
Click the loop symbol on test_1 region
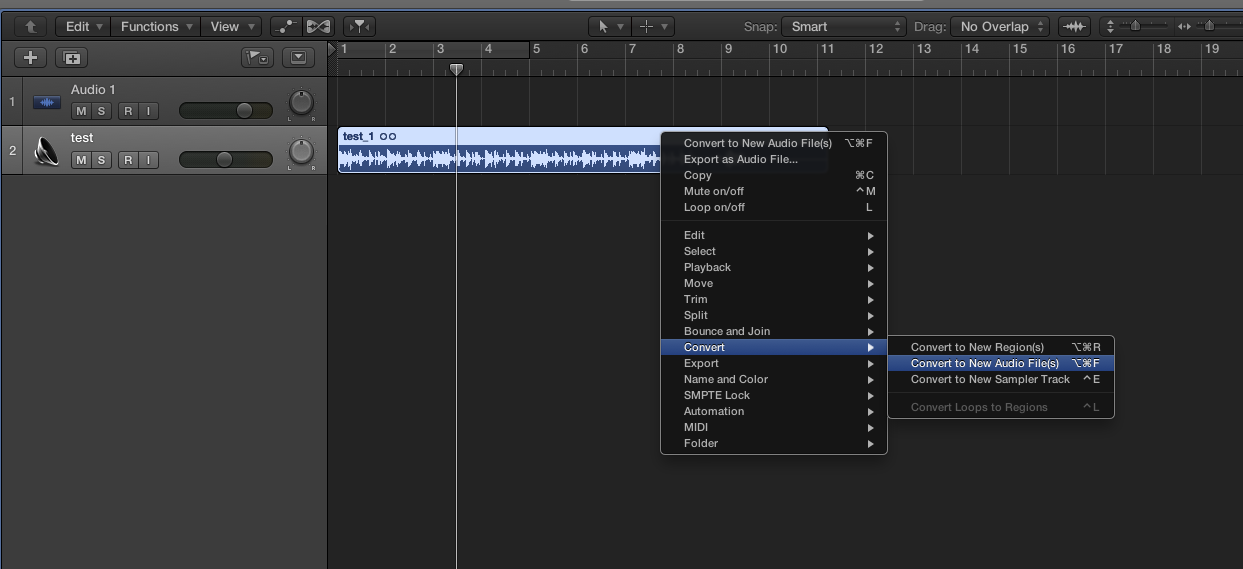point(388,137)
